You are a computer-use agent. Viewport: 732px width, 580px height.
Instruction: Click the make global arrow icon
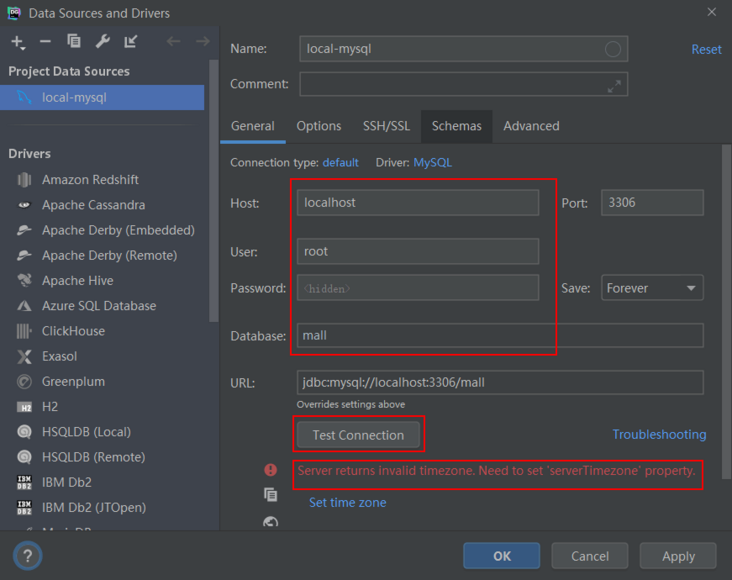[131, 42]
